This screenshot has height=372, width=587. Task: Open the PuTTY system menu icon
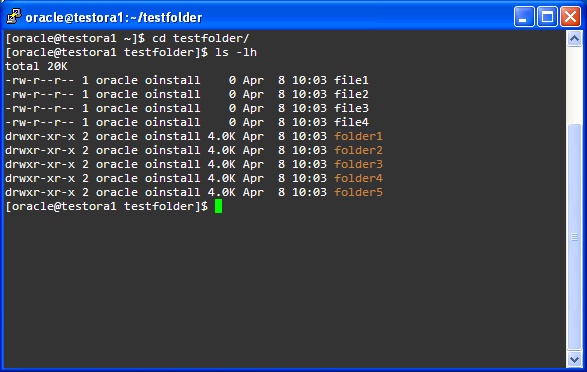point(14,17)
